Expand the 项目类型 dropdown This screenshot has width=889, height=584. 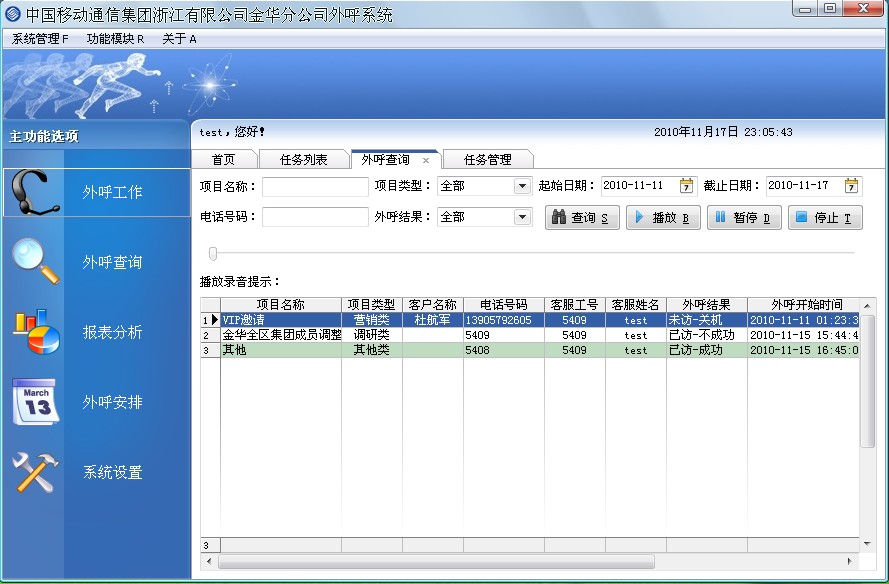(x=522, y=186)
